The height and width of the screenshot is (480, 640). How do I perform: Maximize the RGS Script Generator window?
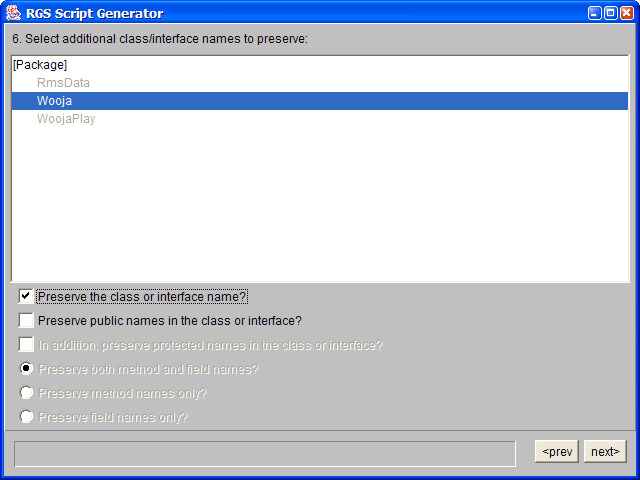tap(611, 13)
